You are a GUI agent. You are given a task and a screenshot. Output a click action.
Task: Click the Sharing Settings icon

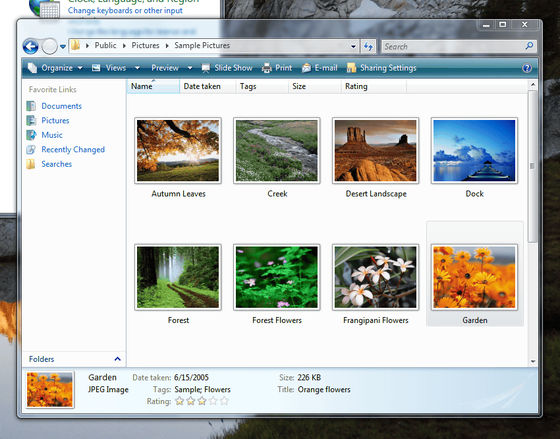pyautogui.click(x=351, y=68)
